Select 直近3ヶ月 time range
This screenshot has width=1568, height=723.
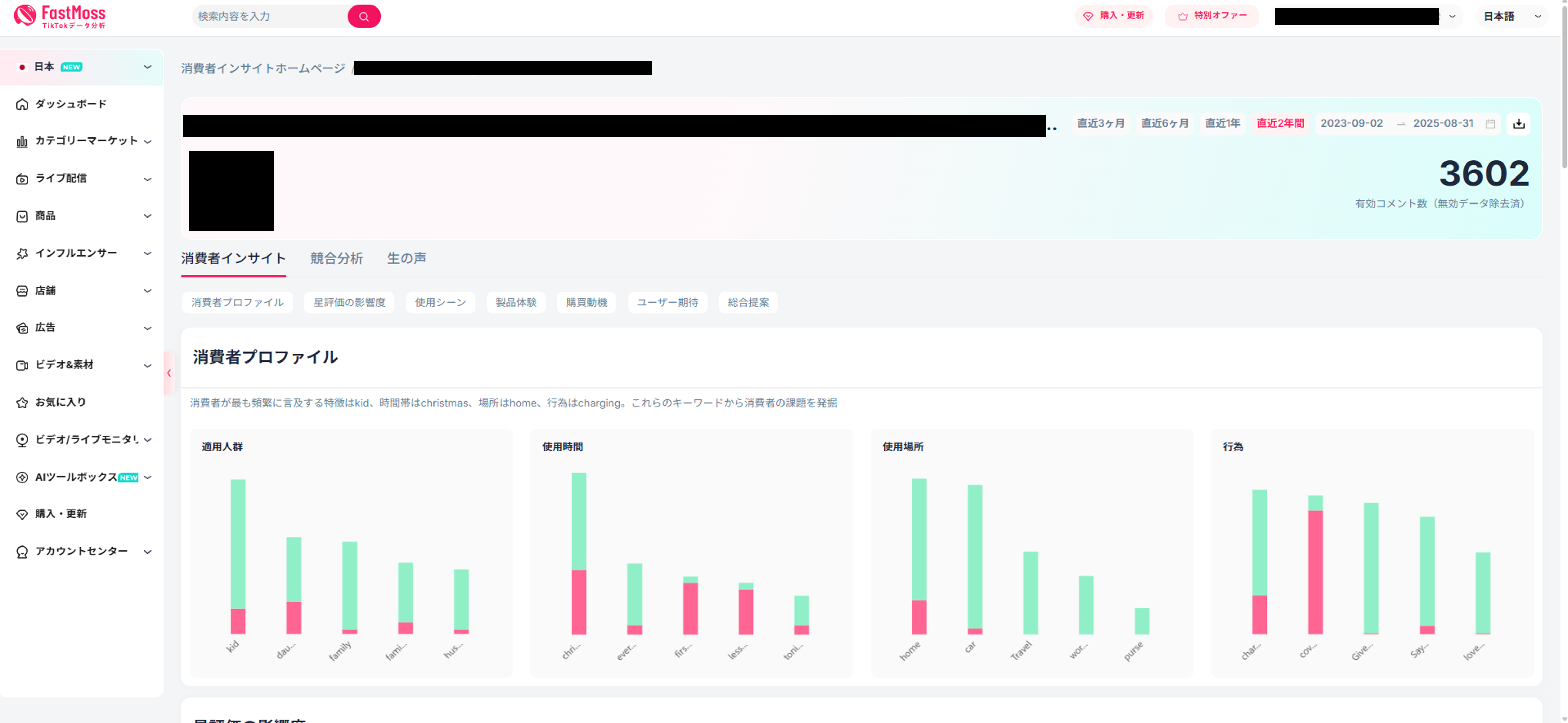tap(1101, 123)
